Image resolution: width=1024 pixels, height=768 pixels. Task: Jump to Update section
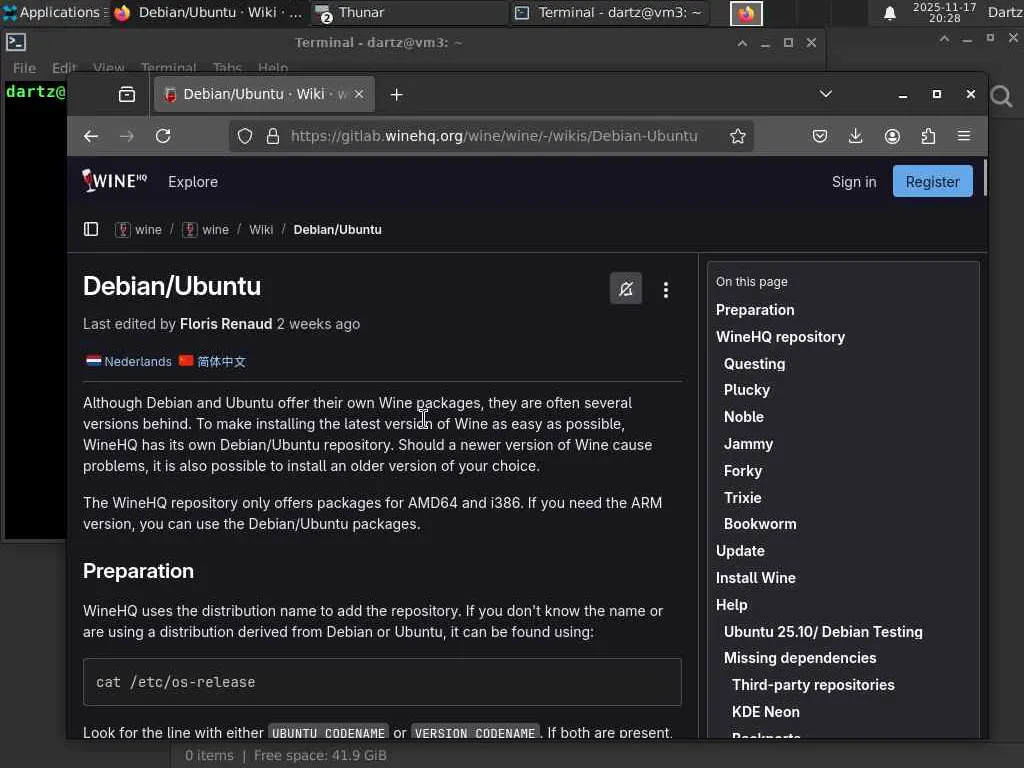pos(740,551)
